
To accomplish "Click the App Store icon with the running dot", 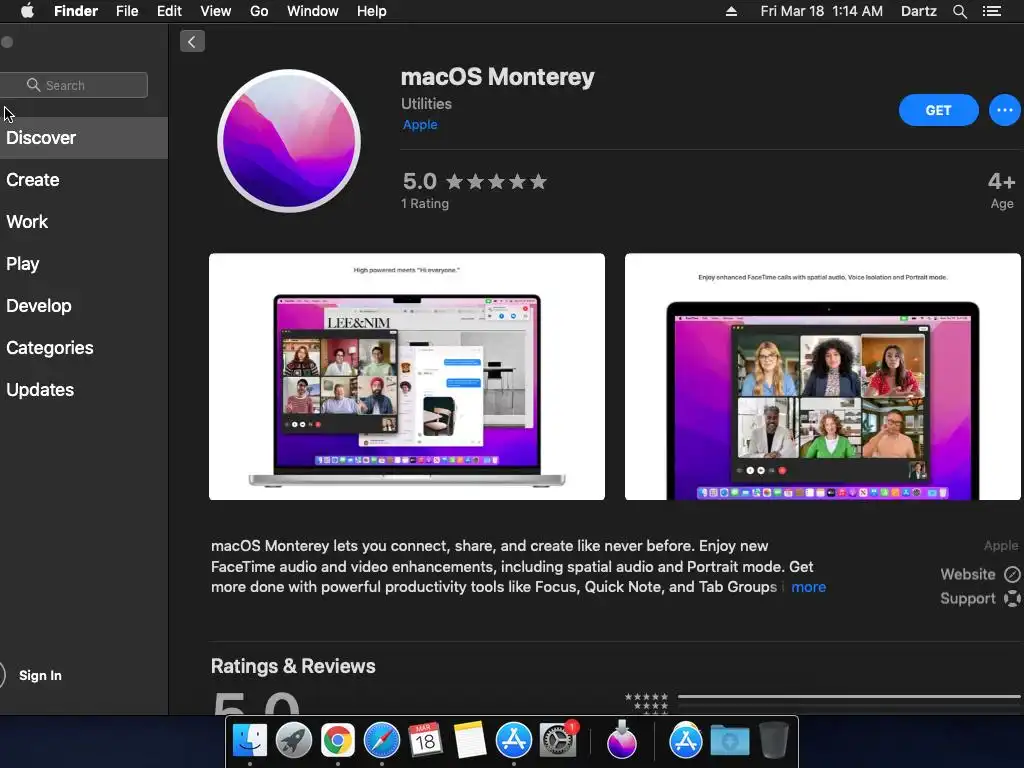I will [x=514, y=741].
